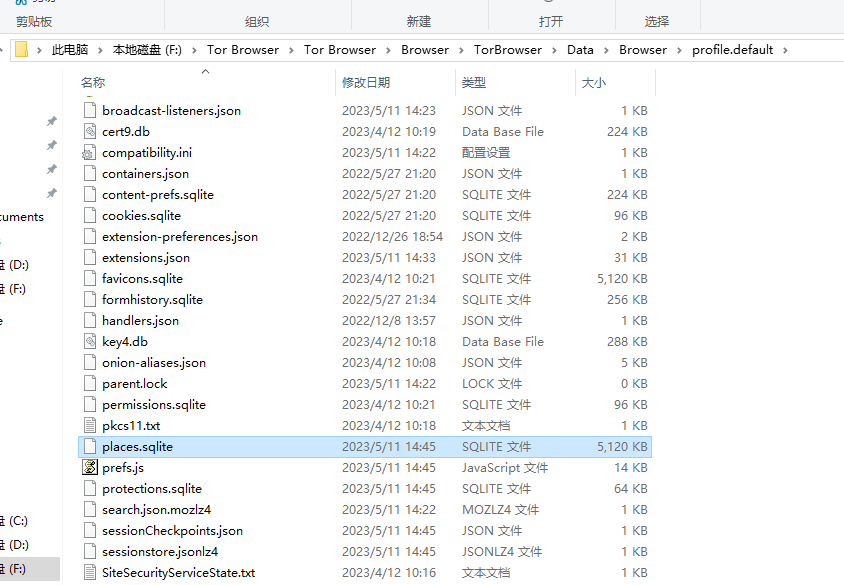
Task: Click the SiteSecurityServiceState.txt file icon
Action: pos(90,572)
